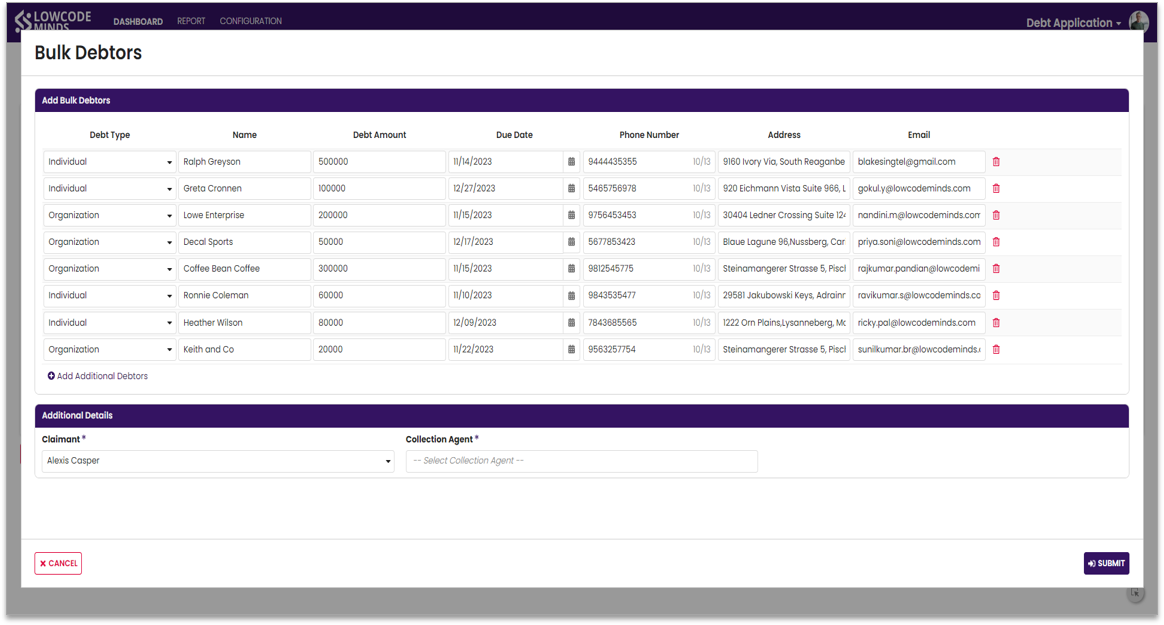Open Debt Type dropdown for Lowe Enterprise

(x=109, y=215)
